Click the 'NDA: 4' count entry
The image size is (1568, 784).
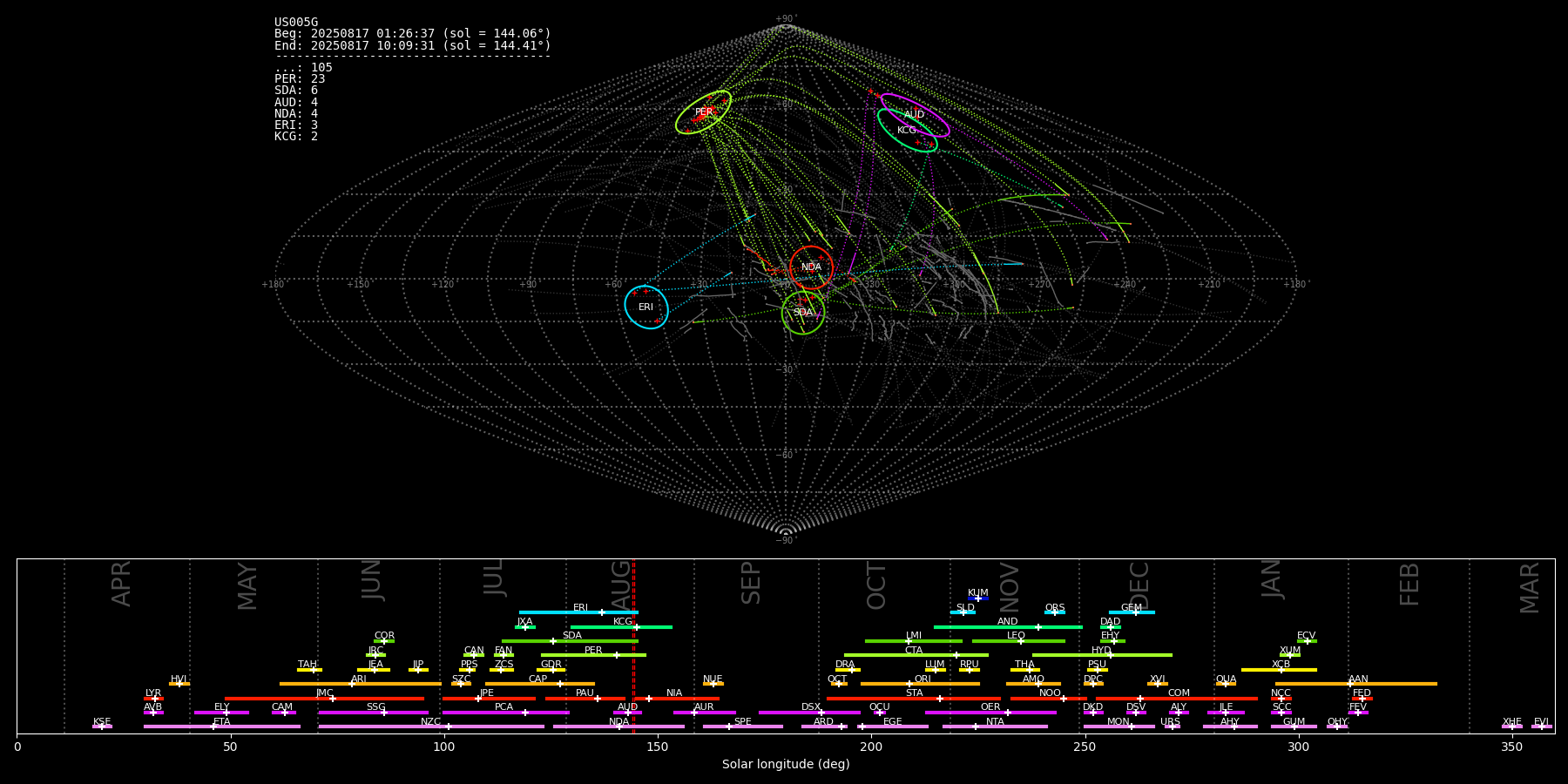click(296, 114)
